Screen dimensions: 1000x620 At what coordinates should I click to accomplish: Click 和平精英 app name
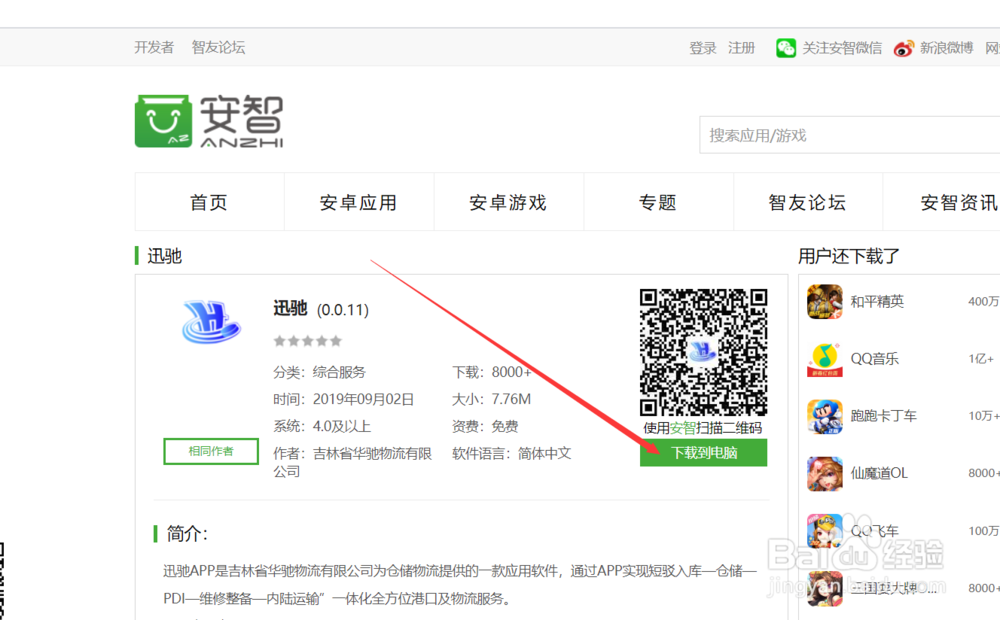point(877,301)
